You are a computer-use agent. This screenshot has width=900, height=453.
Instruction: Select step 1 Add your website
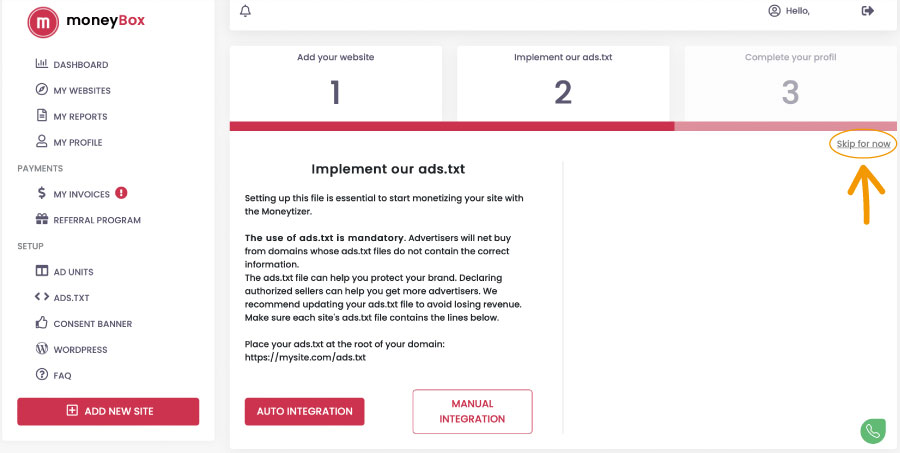point(336,83)
